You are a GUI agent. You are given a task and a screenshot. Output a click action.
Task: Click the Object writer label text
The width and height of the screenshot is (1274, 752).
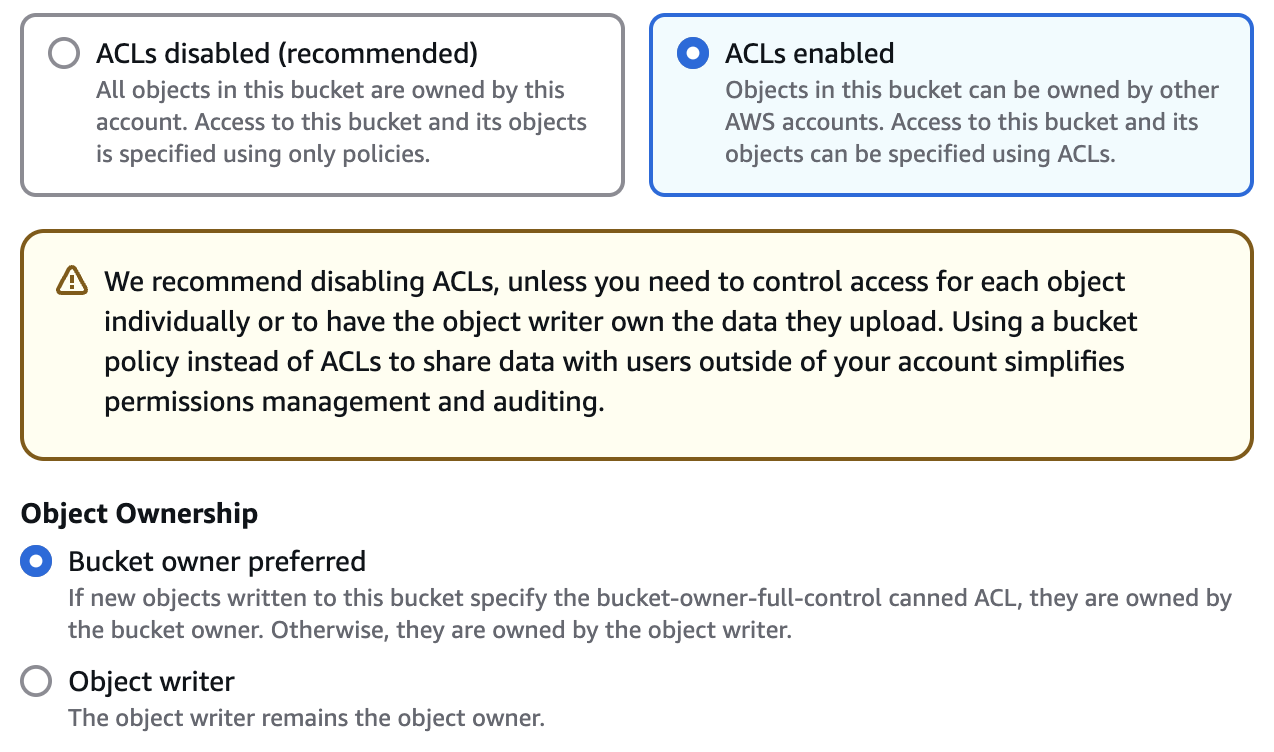pyautogui.click(x=151, y=681)
